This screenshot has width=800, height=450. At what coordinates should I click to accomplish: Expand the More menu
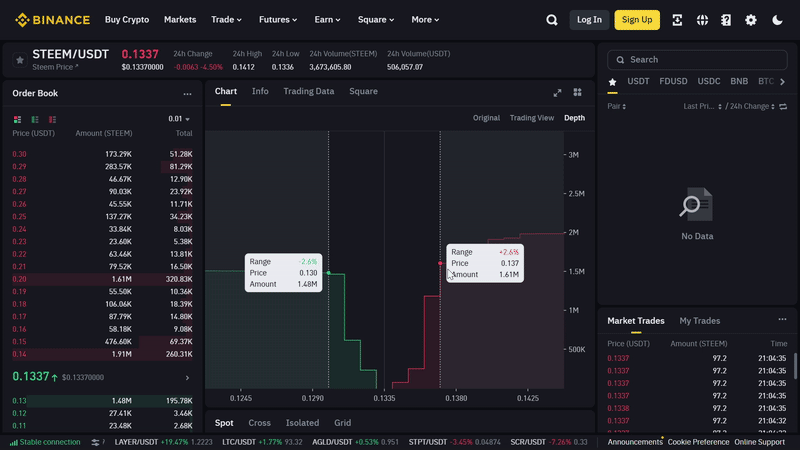pyautogui.click(x=424, y=19)
